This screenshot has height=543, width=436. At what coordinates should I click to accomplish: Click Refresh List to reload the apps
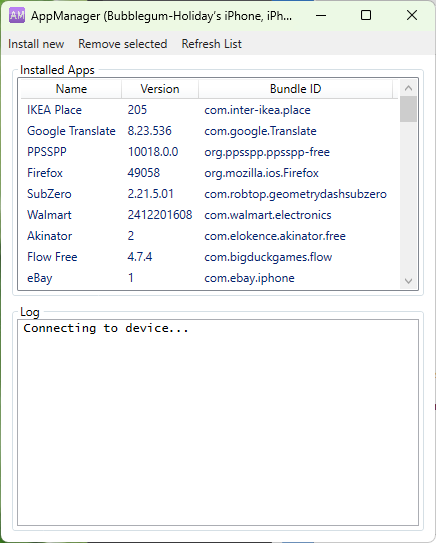tap(211, 44)
